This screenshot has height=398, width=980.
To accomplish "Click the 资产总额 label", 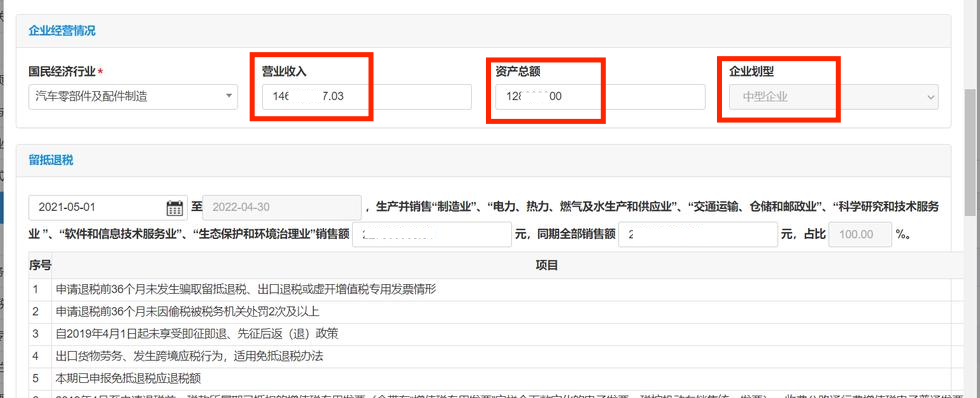I will (x=518, y=71).
